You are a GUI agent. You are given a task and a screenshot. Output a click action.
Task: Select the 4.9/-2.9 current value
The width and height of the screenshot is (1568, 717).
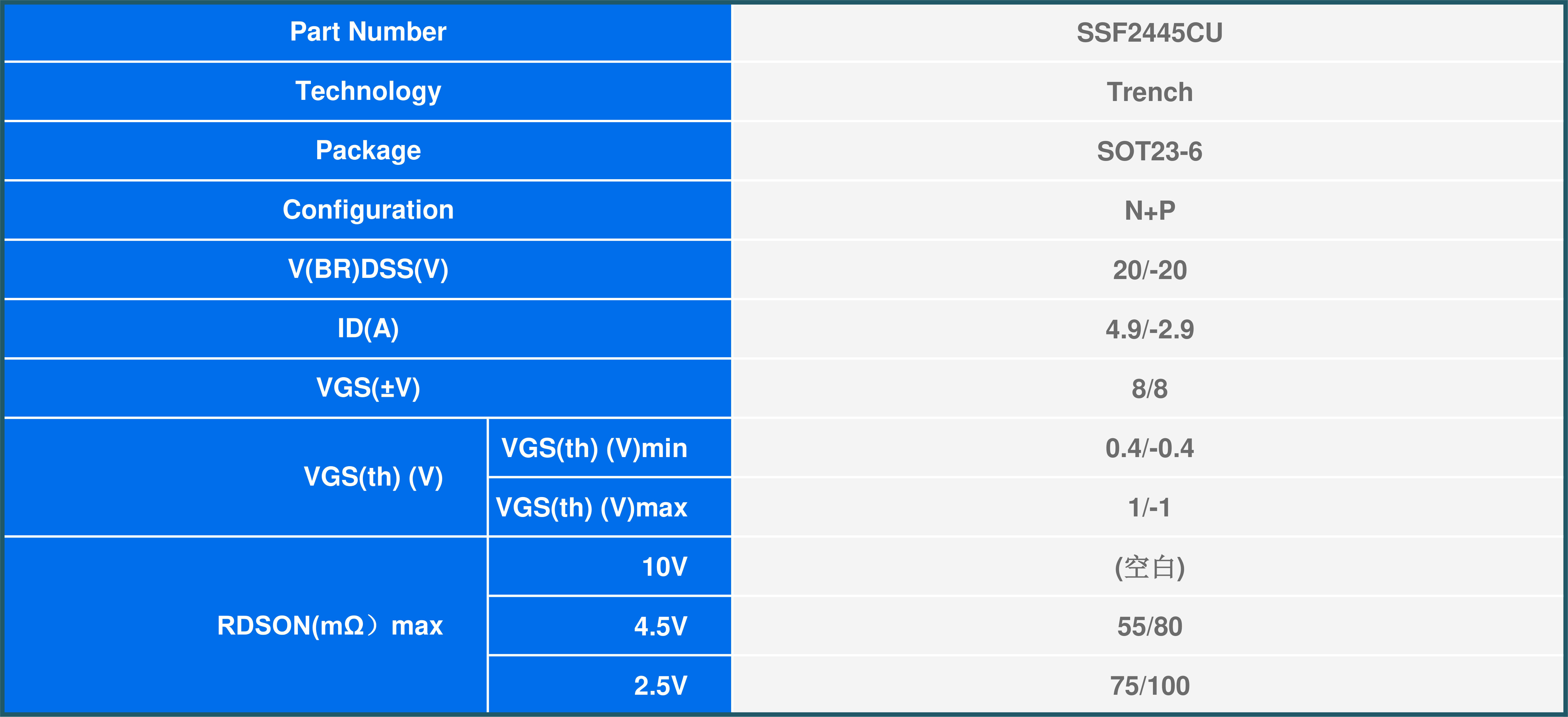tap(1149, 330)
